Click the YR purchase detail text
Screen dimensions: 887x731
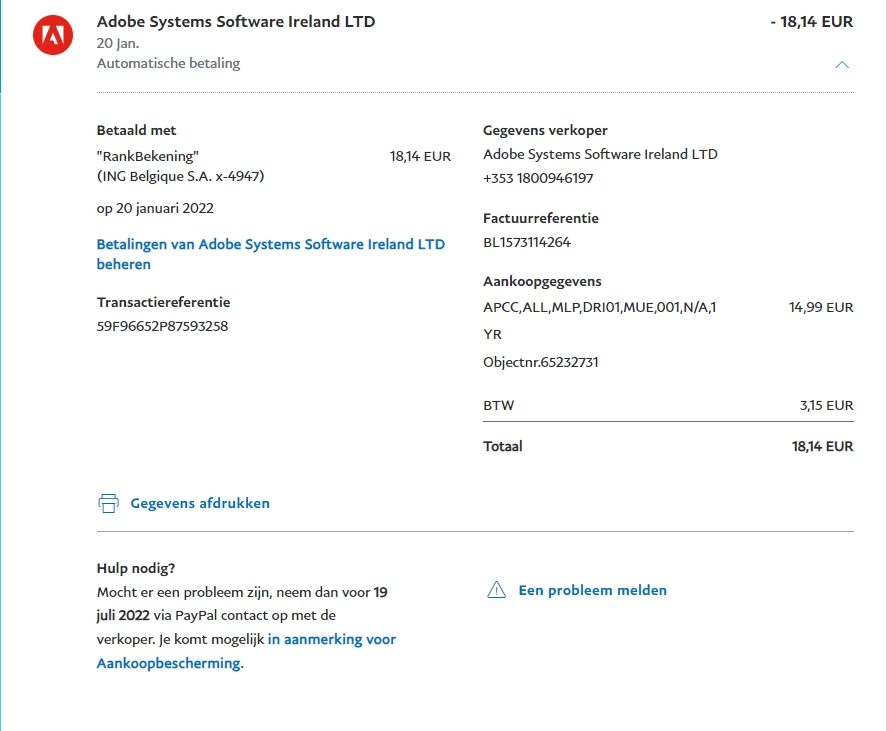(492, 334)
